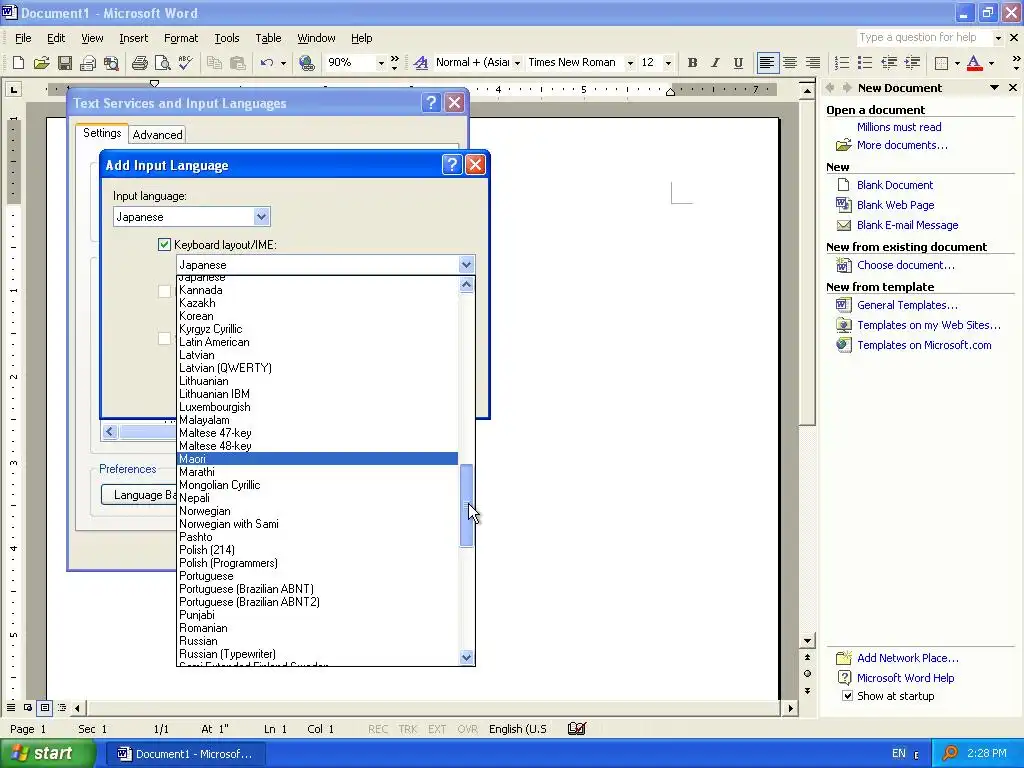Open the Table menu

(x=268, y=38)
